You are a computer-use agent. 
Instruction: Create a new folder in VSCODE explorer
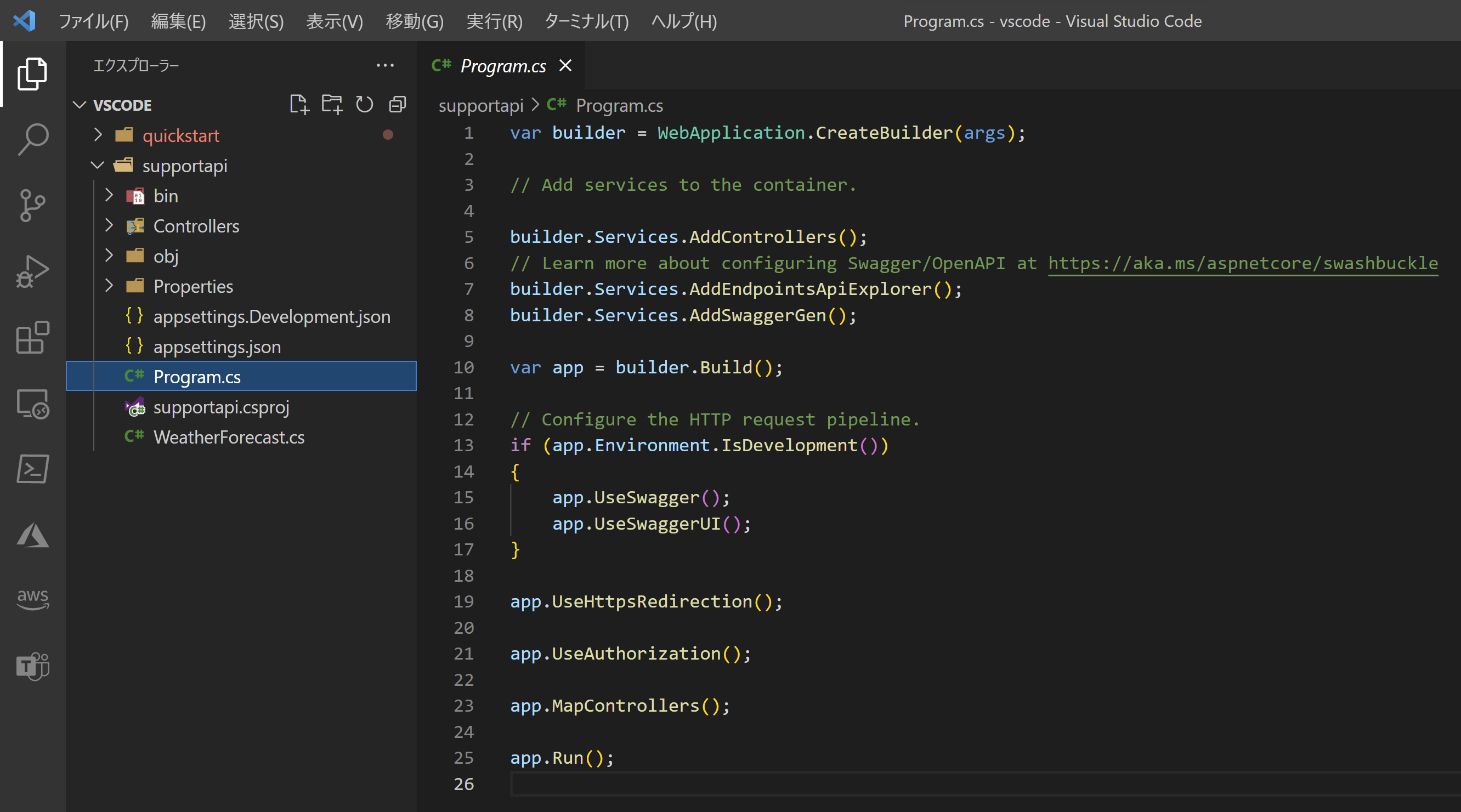click(x=332, y=105)
